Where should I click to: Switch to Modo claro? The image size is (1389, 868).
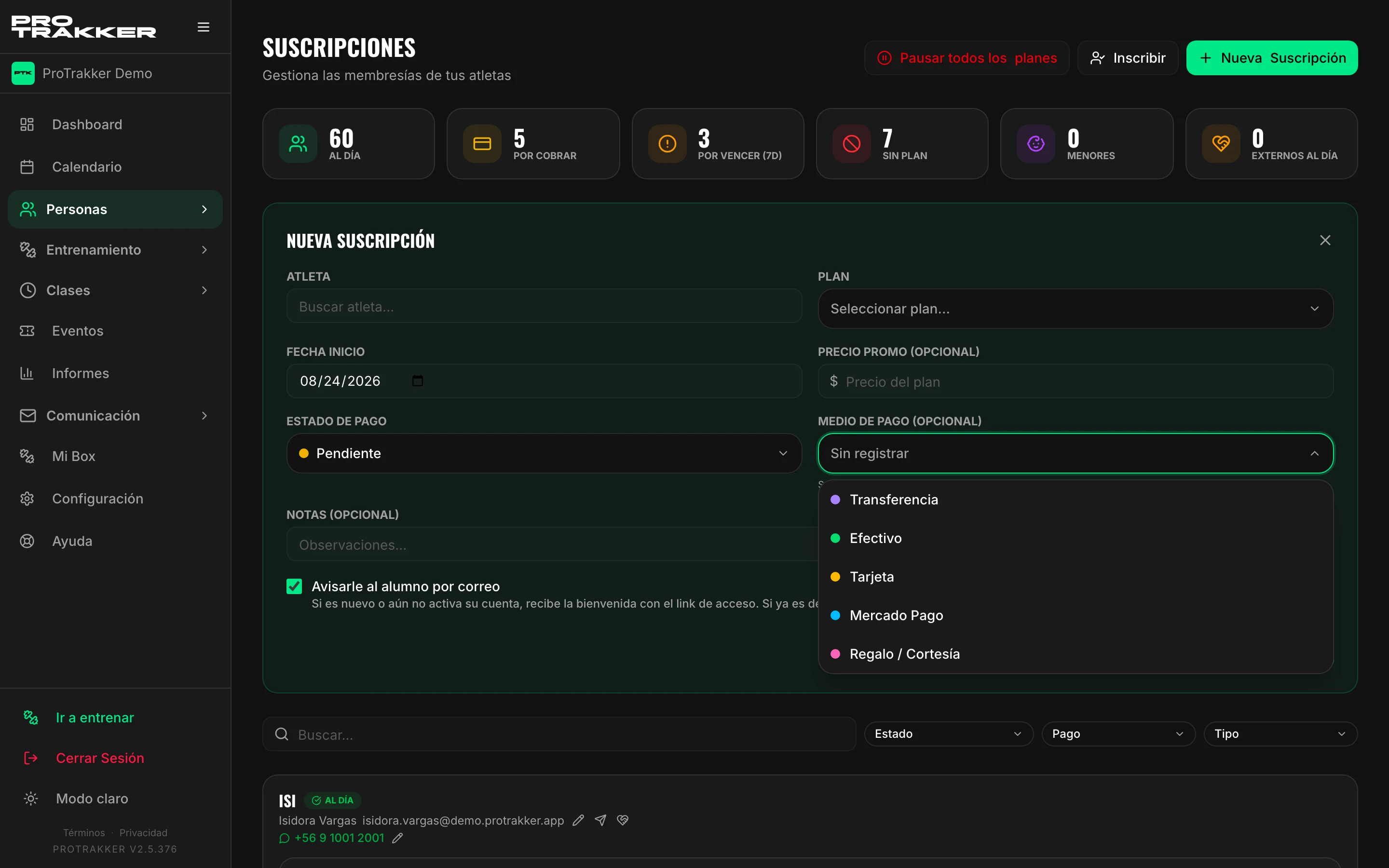coord(92,799)
